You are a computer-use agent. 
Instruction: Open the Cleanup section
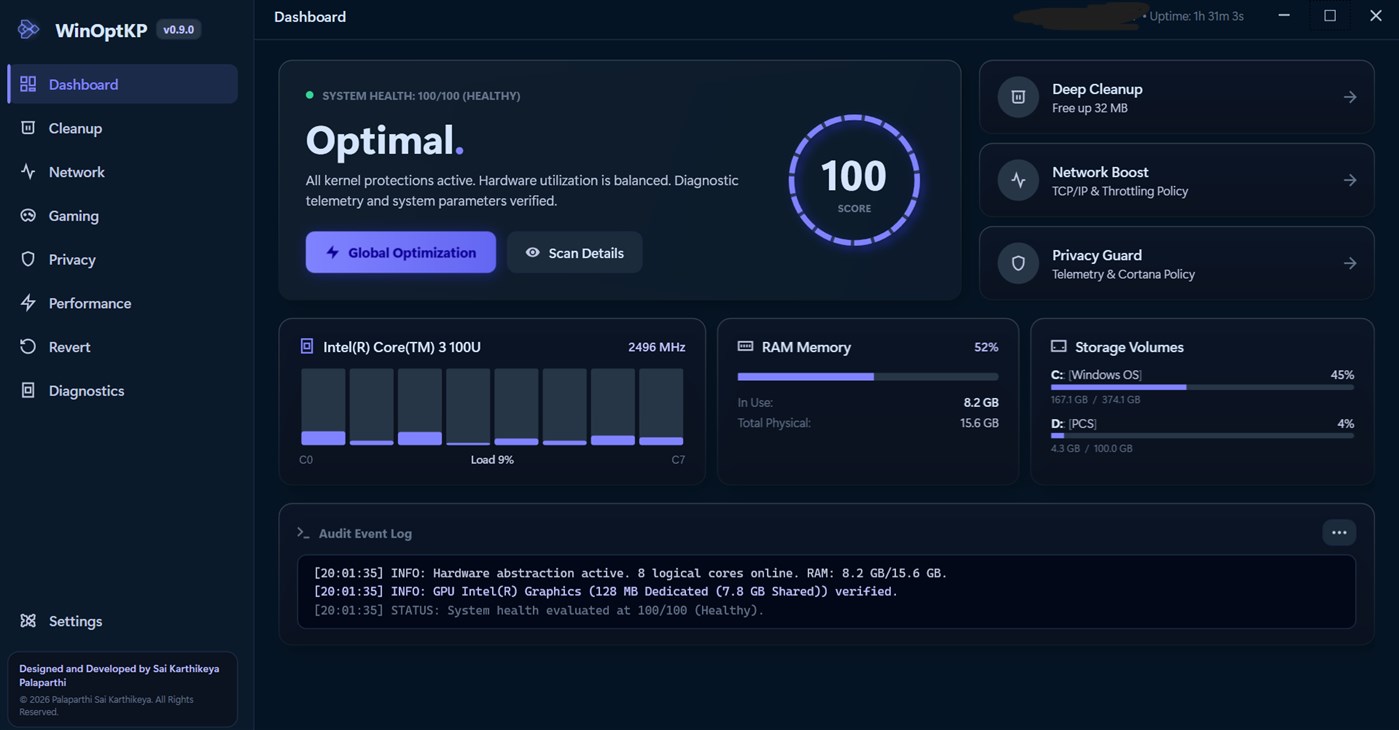tap(123, 128)
